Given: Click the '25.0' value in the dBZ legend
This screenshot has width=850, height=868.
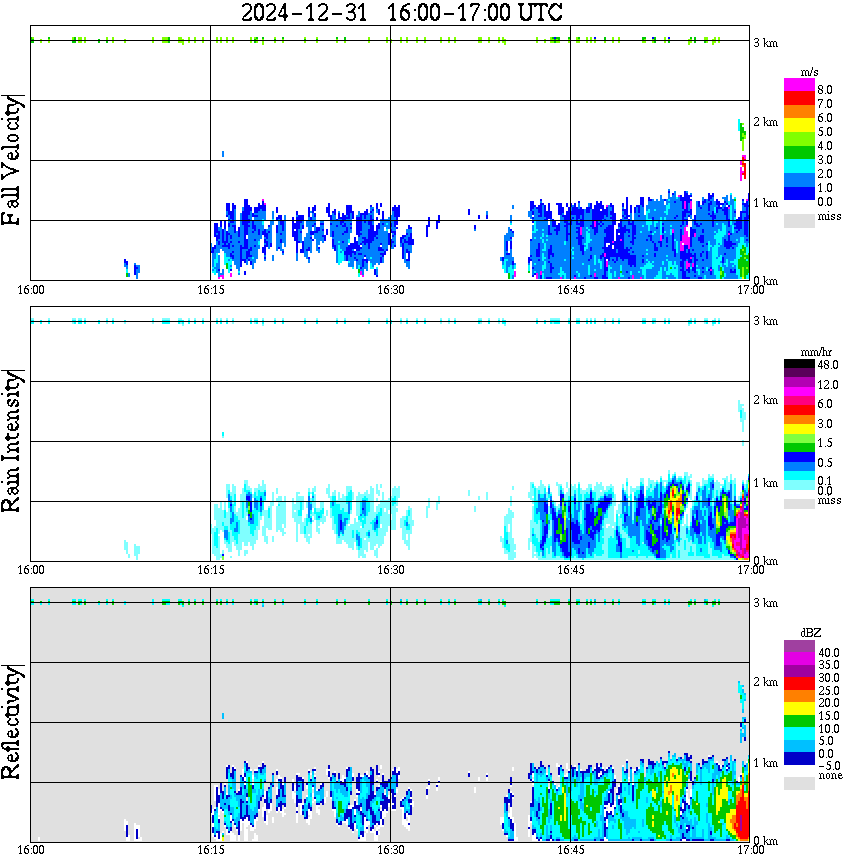Looking at the screenshot, I should coord(829,691).
